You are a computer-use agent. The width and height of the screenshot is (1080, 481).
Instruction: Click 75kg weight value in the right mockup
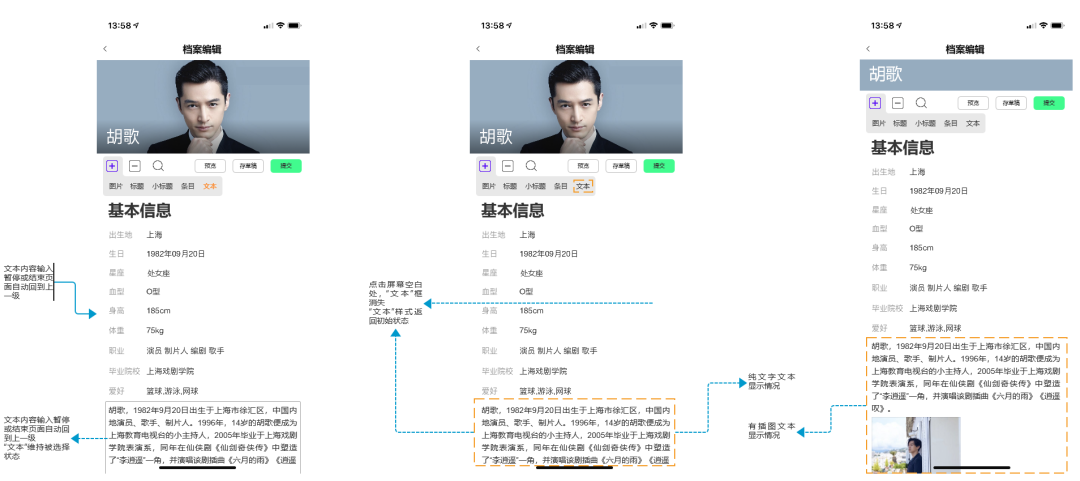click(x=918, y=268)
